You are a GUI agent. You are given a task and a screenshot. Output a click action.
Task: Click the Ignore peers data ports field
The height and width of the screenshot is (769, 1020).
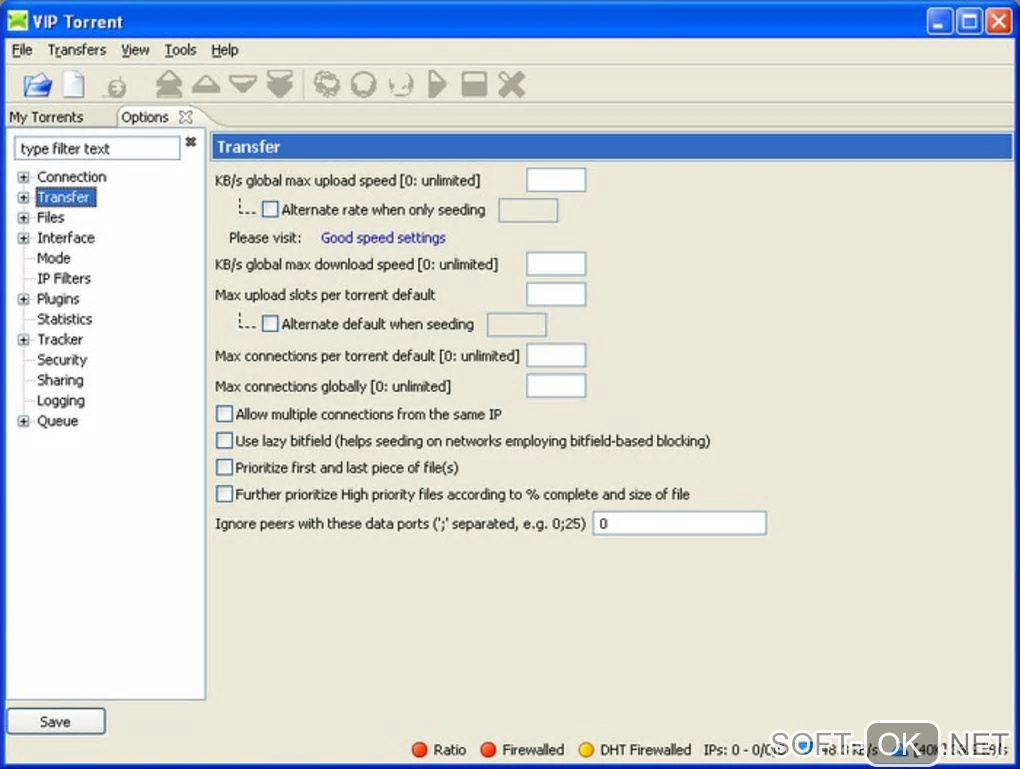[x=680, y=524]
